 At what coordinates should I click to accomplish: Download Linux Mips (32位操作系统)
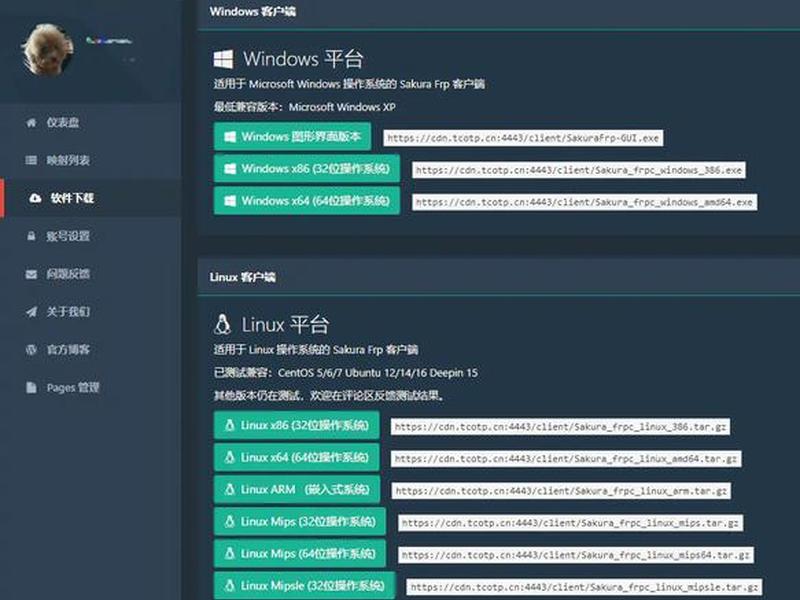[x=299, y=522]
